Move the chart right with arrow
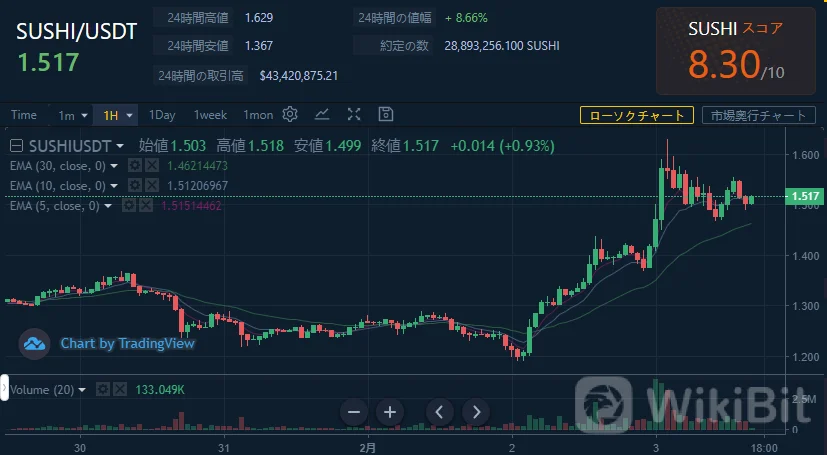This screenshot has height=455, width=827. [x=476, y=412]
